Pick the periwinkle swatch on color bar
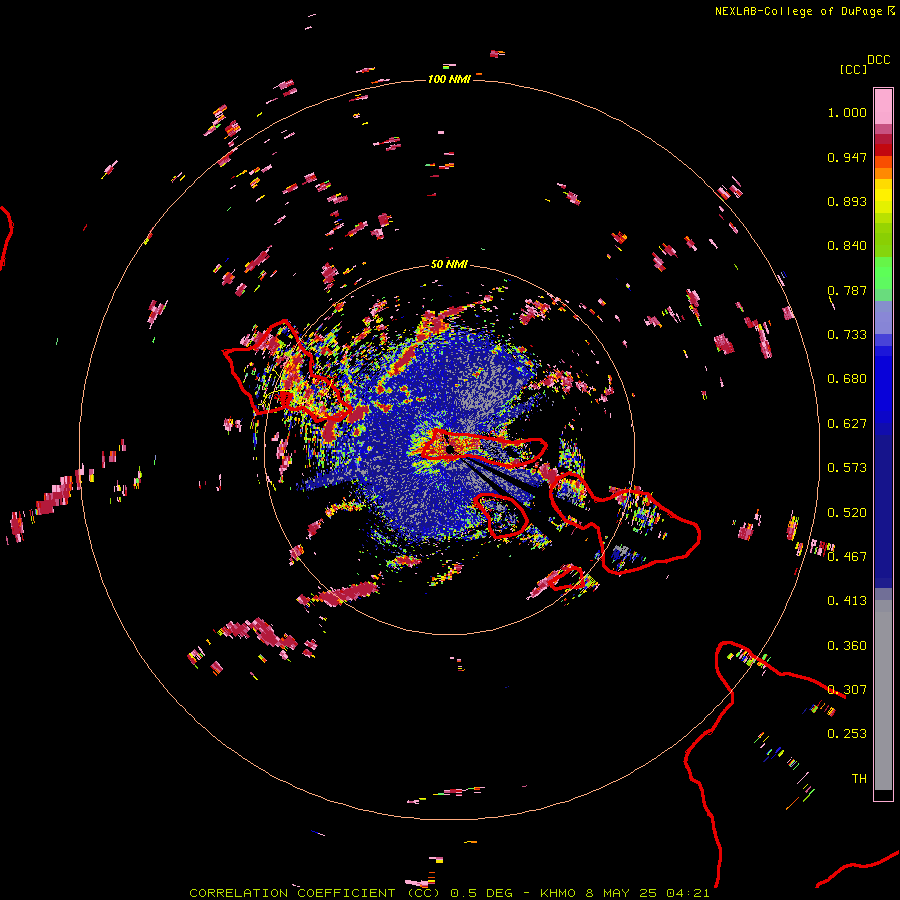Screen dimensions: 900x900 pyautogui.click(x=883, y=317)
